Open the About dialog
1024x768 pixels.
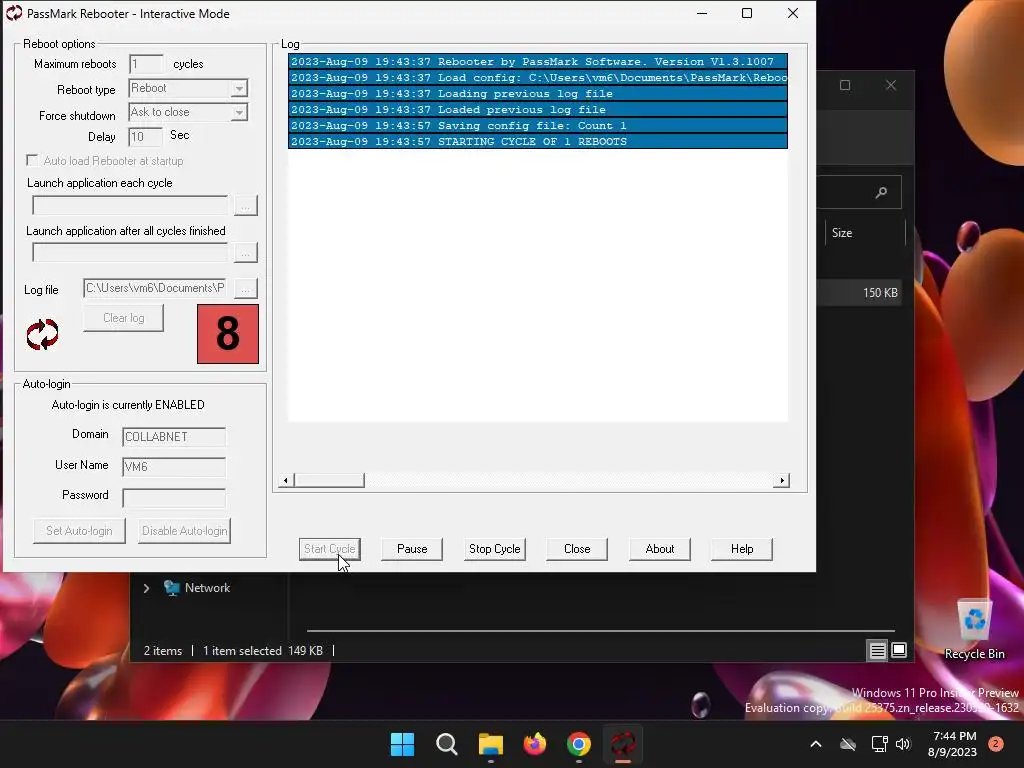point(660,549)
